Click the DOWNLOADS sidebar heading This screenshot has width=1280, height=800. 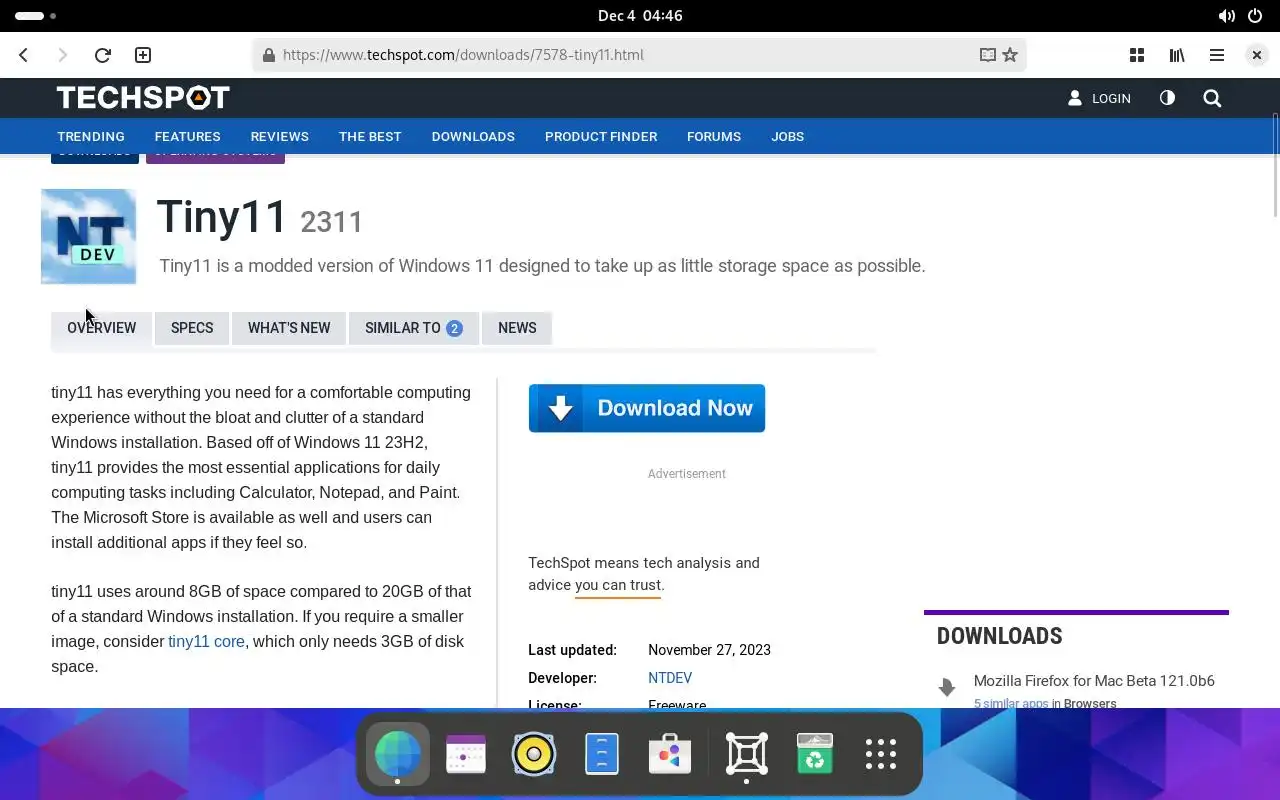[x=999, y=636]
